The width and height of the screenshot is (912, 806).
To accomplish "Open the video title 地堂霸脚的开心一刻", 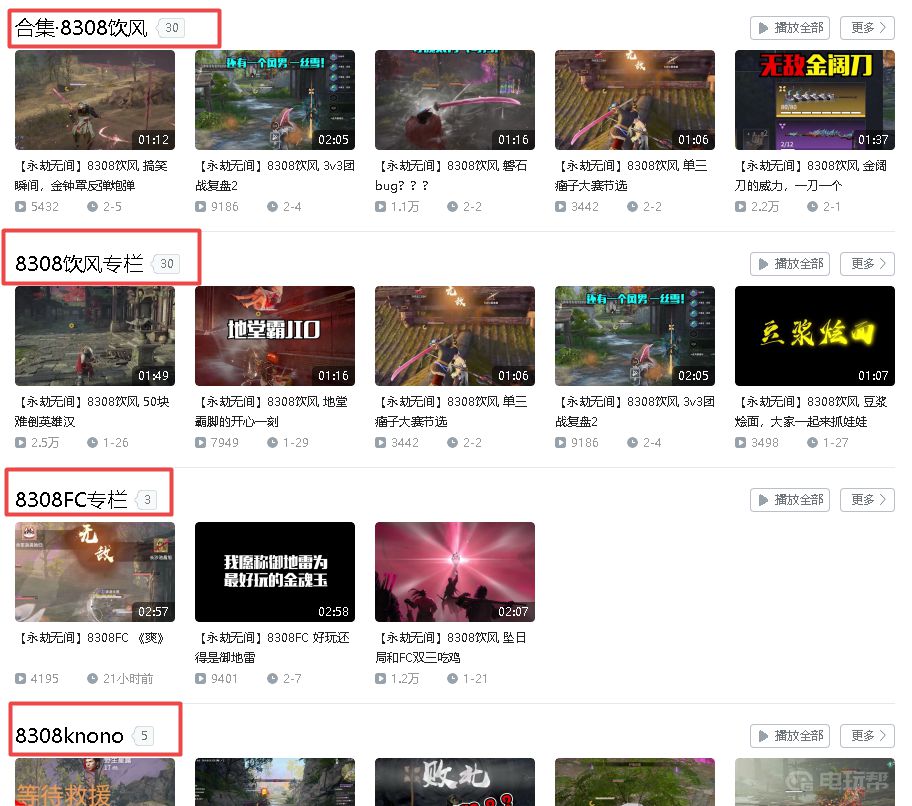I will [x=272, y=412].
